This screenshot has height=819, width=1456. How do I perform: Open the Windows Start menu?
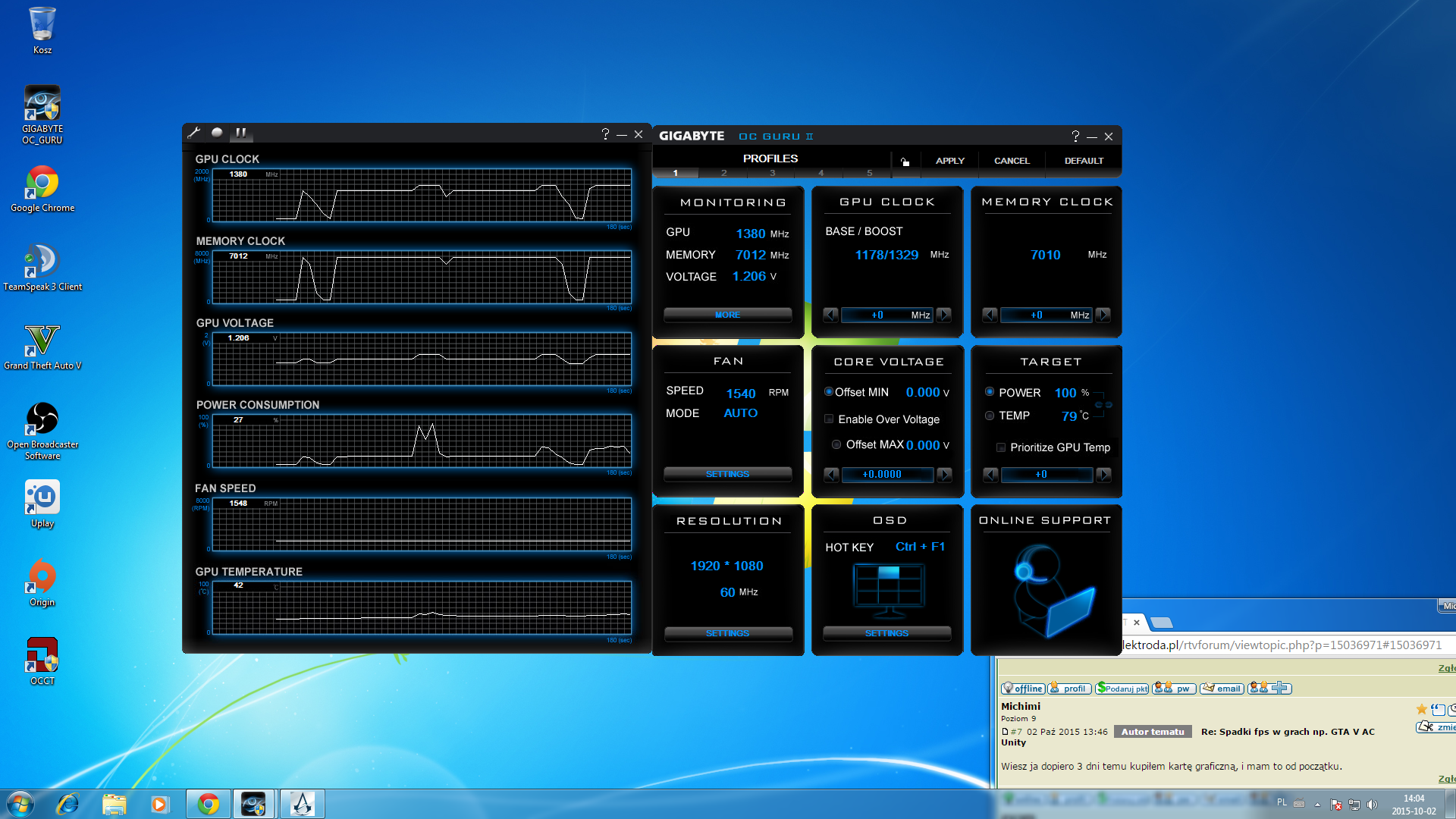tap(20, 804)
